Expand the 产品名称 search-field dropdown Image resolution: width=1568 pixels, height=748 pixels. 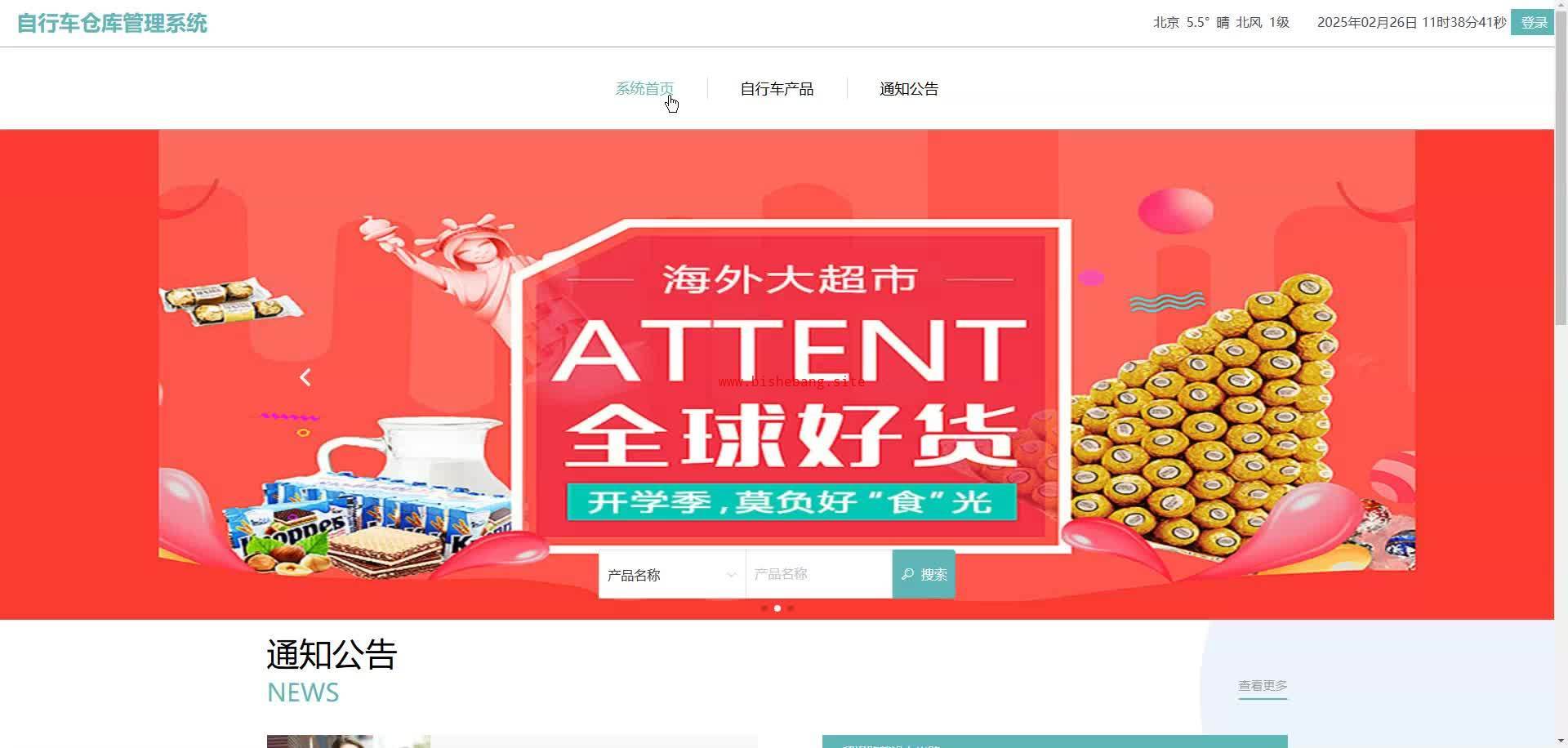671,574
